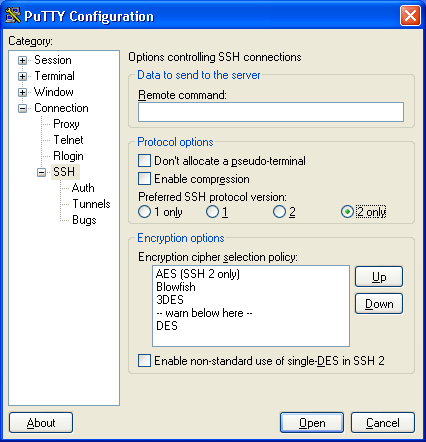
Task: Open the Bugs settings panel
Action: pos(84,220)
